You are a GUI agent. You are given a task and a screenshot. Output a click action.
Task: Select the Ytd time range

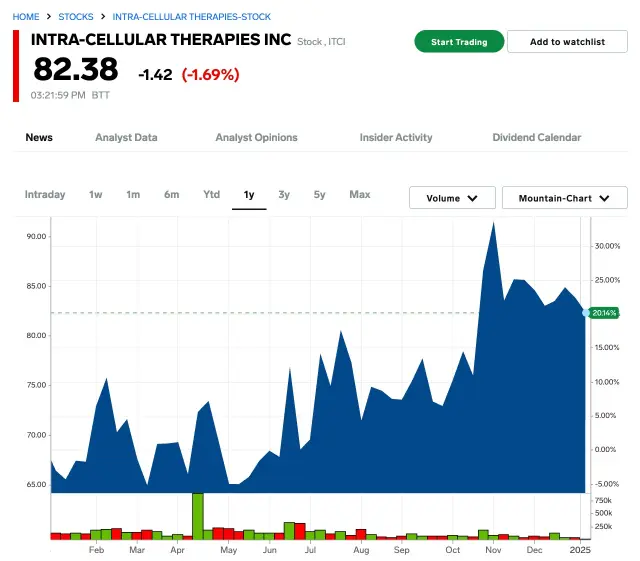pyautogui.click(x=212, y=194)
